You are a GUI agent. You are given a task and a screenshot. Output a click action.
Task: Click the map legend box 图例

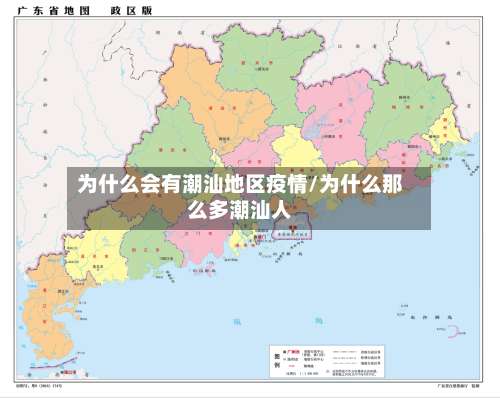[x=327, y=361]
